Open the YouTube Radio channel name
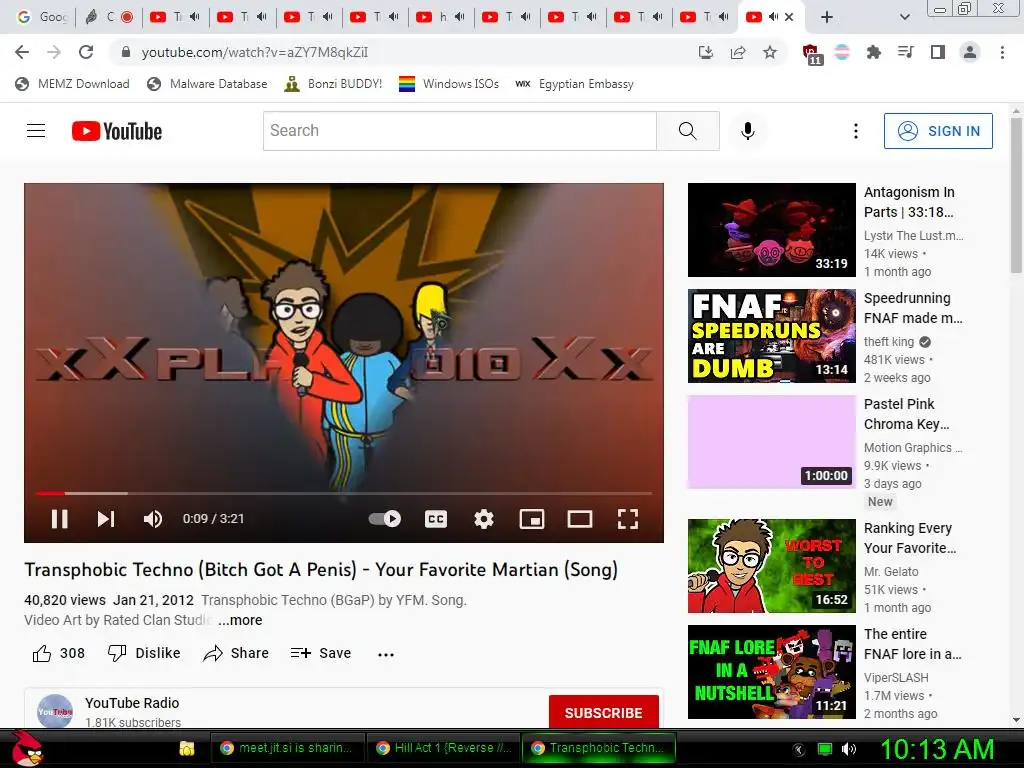Image resolution: width=1024 pixels, height=768 pixels. (x=132, y=703)
